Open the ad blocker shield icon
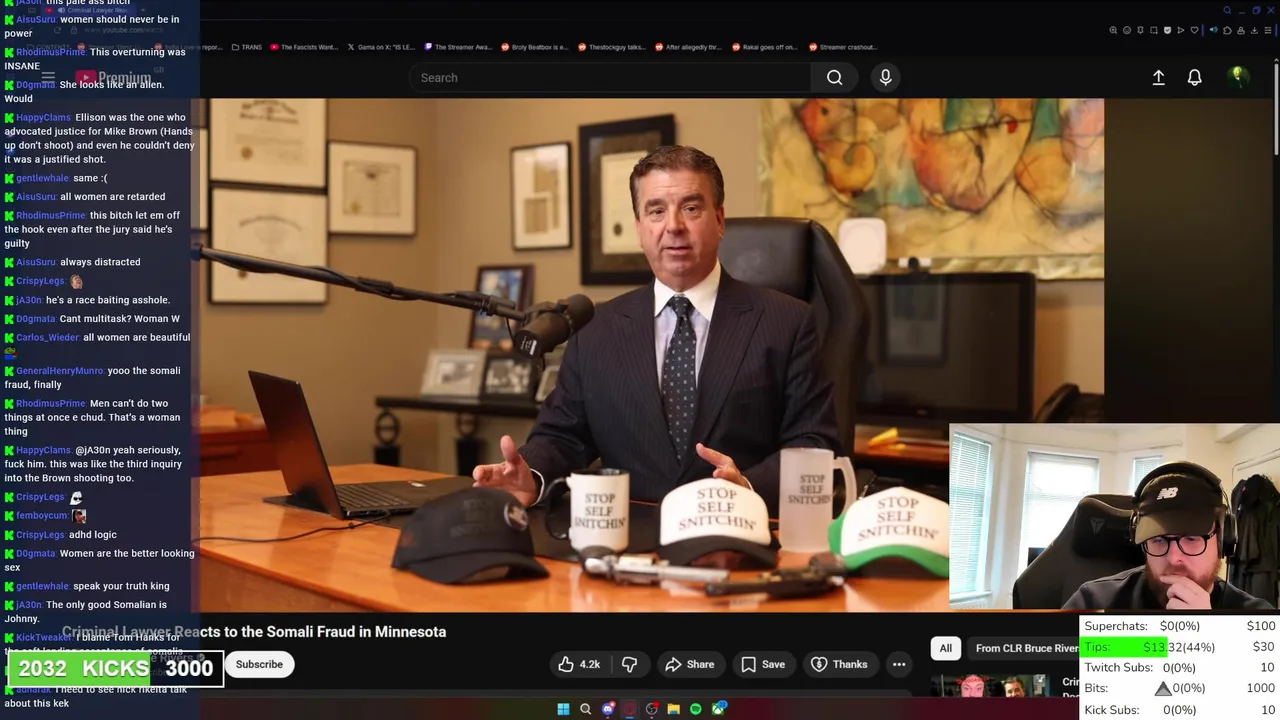The width and height of the screenshot is (1280, 720). coord(1167,30)
